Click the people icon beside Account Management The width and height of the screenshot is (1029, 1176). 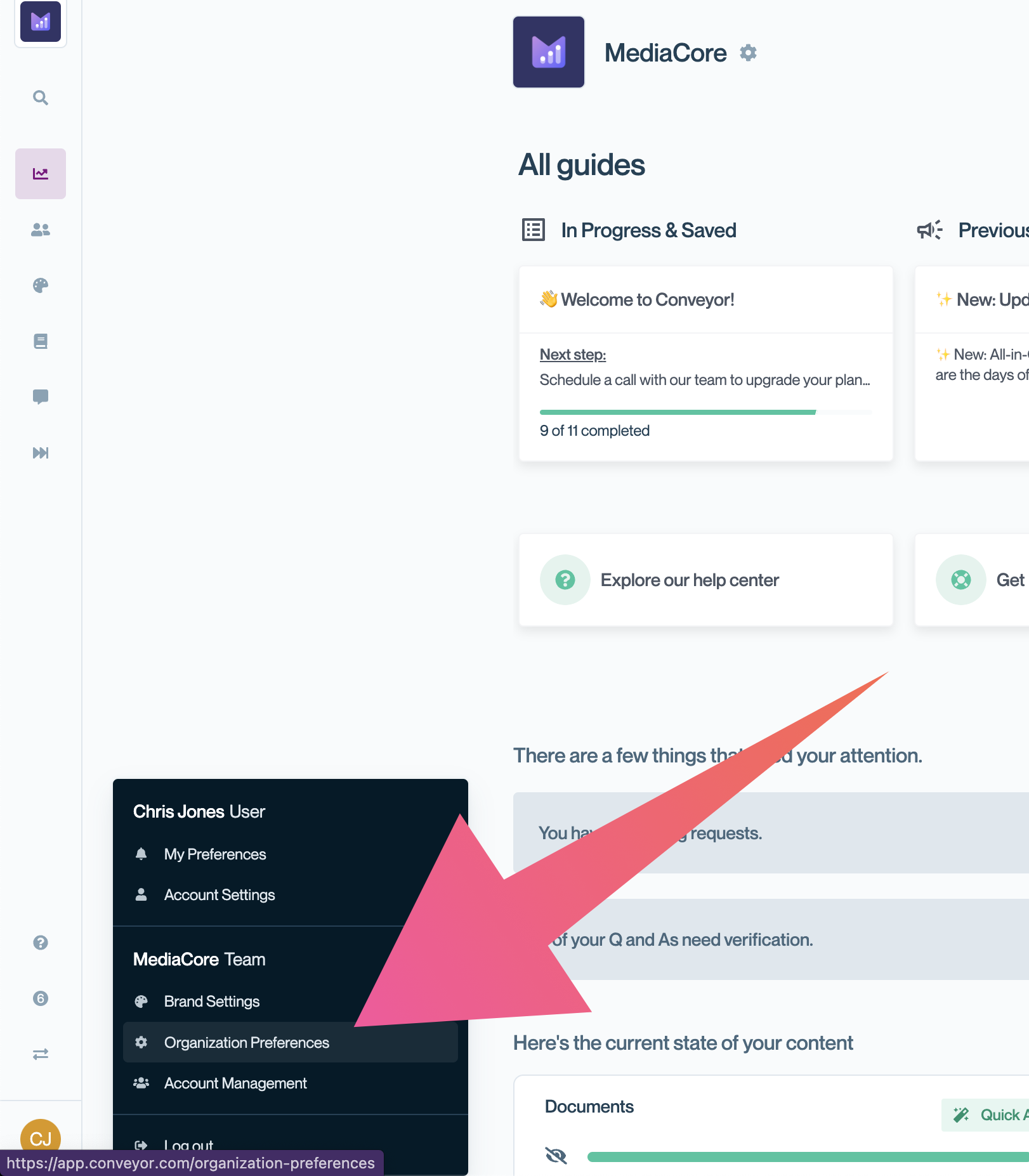[141, 1083]
